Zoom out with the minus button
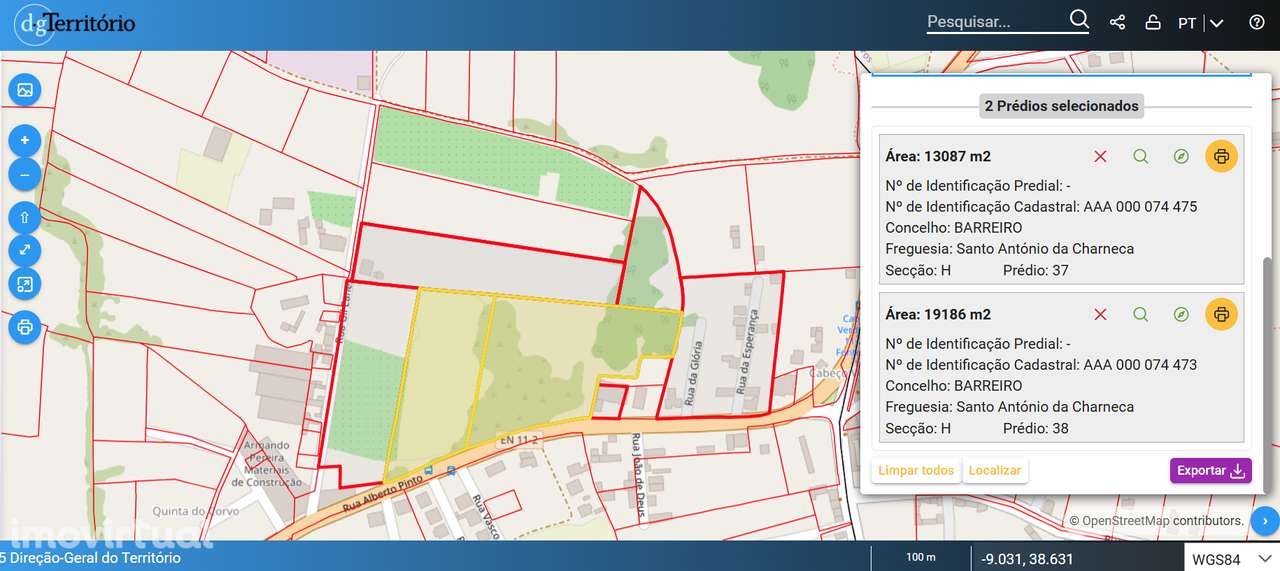This screenshot has width=1280, height=571. [x=25, y=174]
